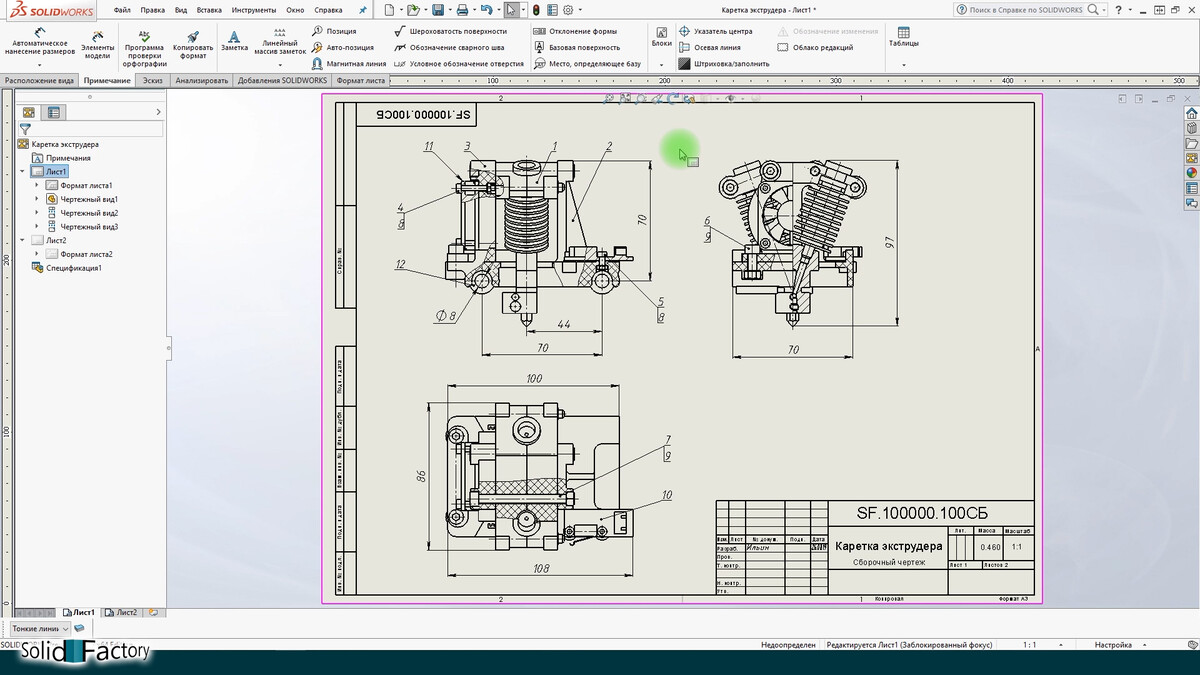Pin the menu bar with pushpin
The image size is (1200, 675).
362,9
